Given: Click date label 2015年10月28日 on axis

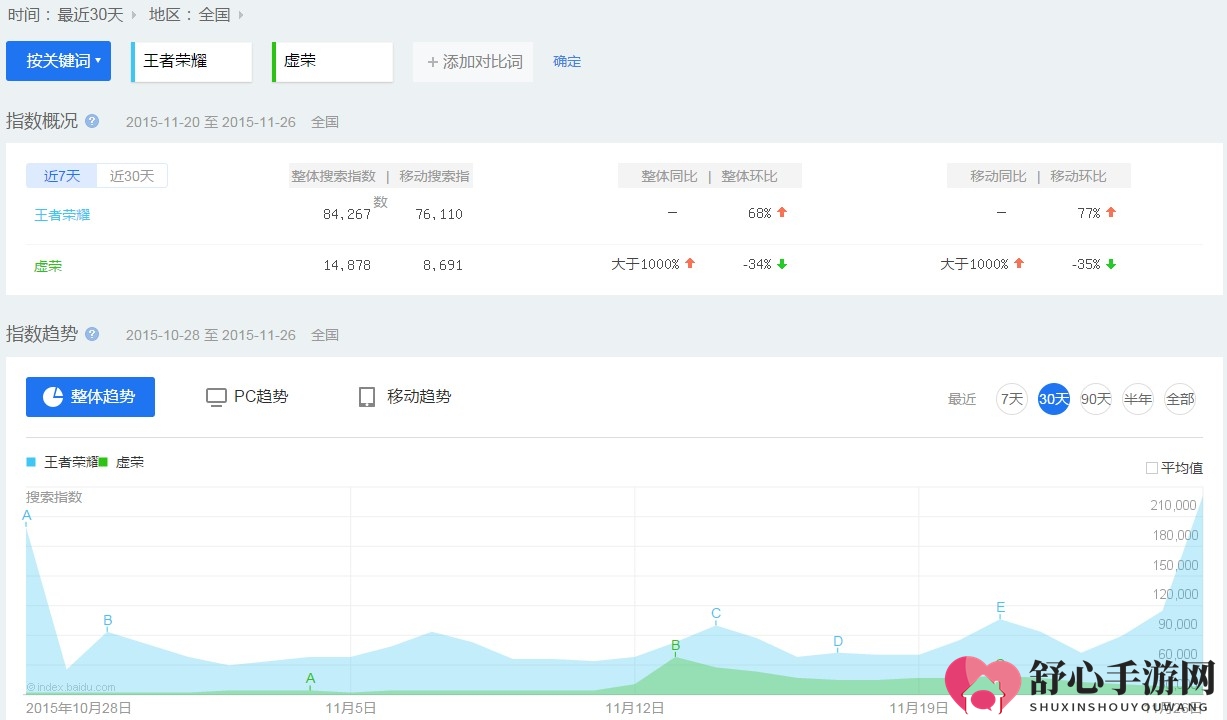Looking at the screenshot, I should click(79, 707).
